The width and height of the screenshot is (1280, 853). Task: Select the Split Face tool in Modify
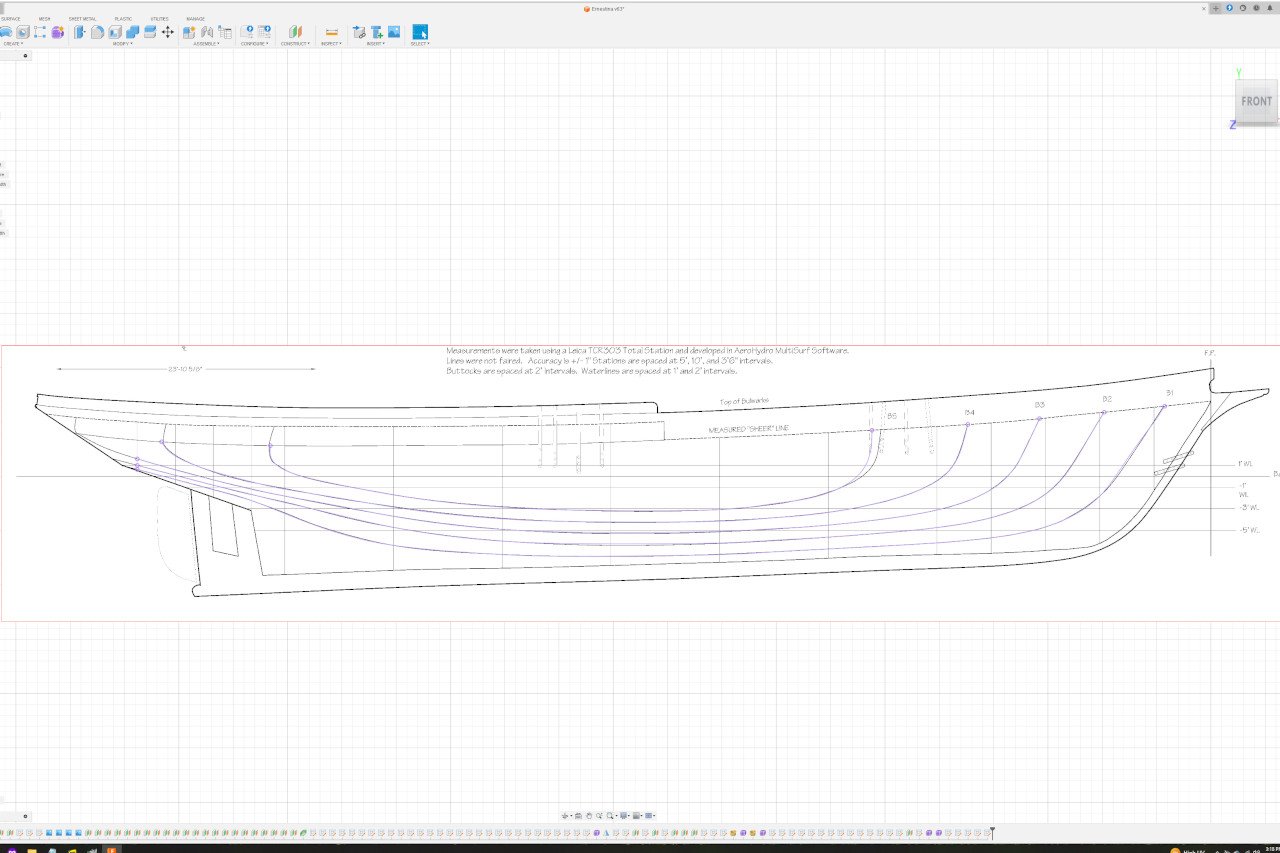pyautogui.click(x=150, y=32)
